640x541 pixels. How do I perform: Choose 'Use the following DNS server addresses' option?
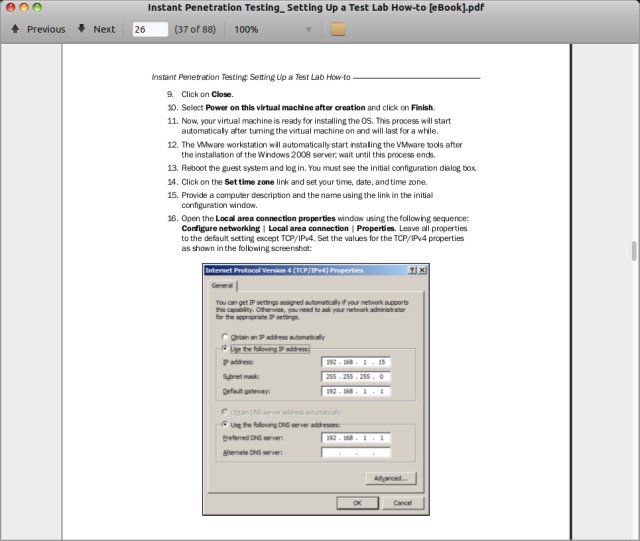pyautogui.click(x=225, y=424)
